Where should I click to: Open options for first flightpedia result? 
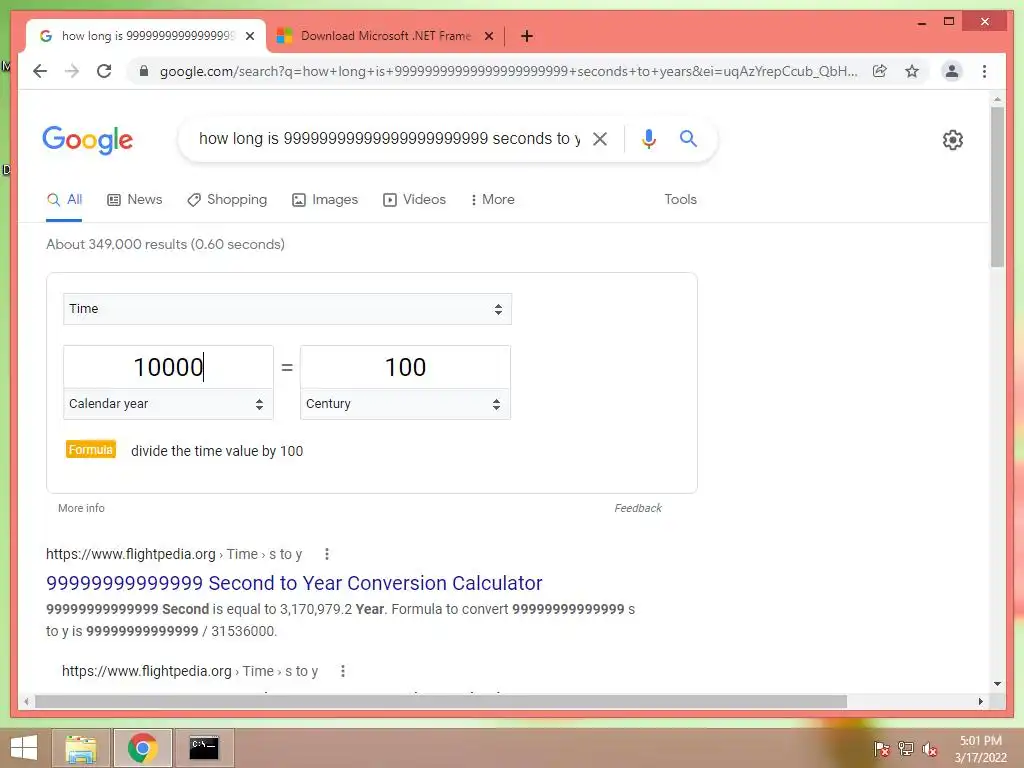click(327, 554)
